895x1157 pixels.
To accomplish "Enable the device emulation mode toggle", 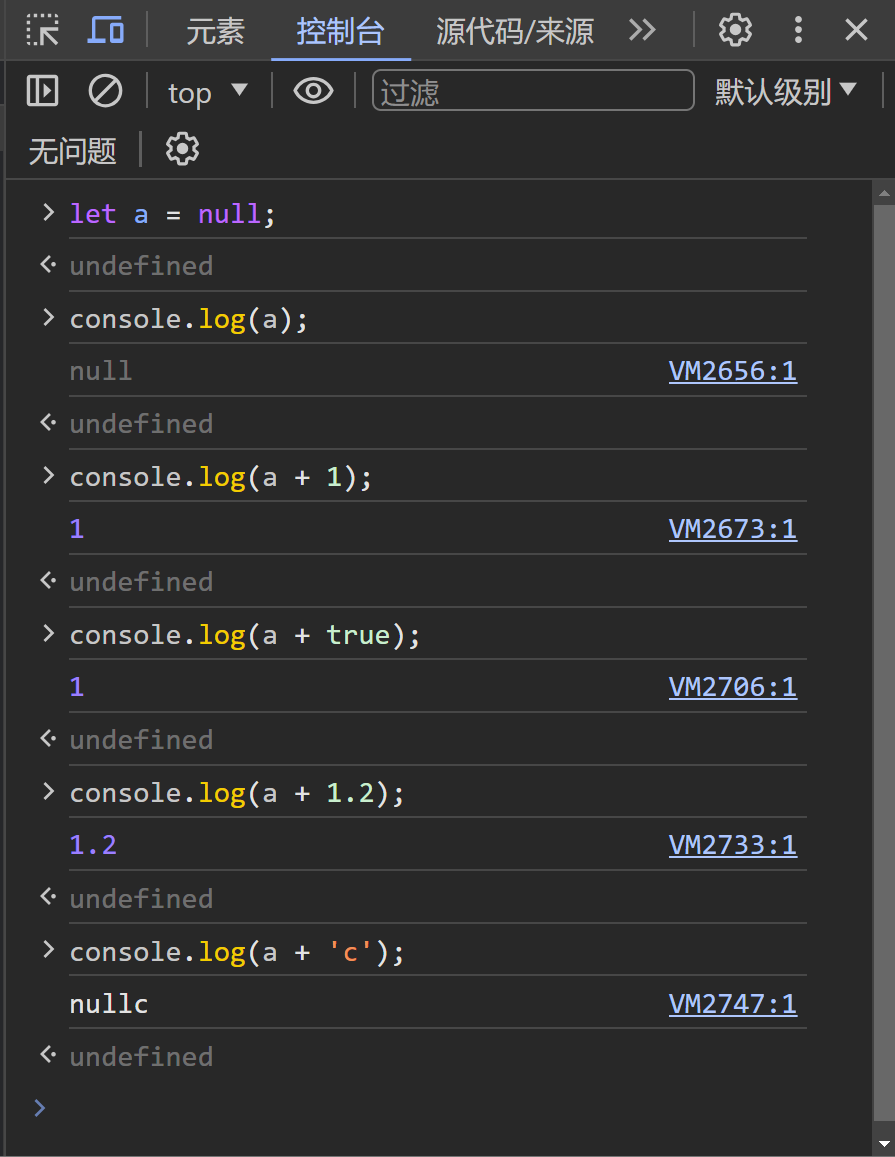I will click(106, 30).
